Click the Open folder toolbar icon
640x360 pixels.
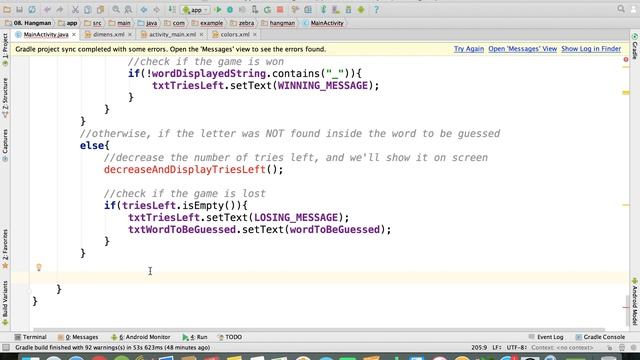[x=7, y=9]
